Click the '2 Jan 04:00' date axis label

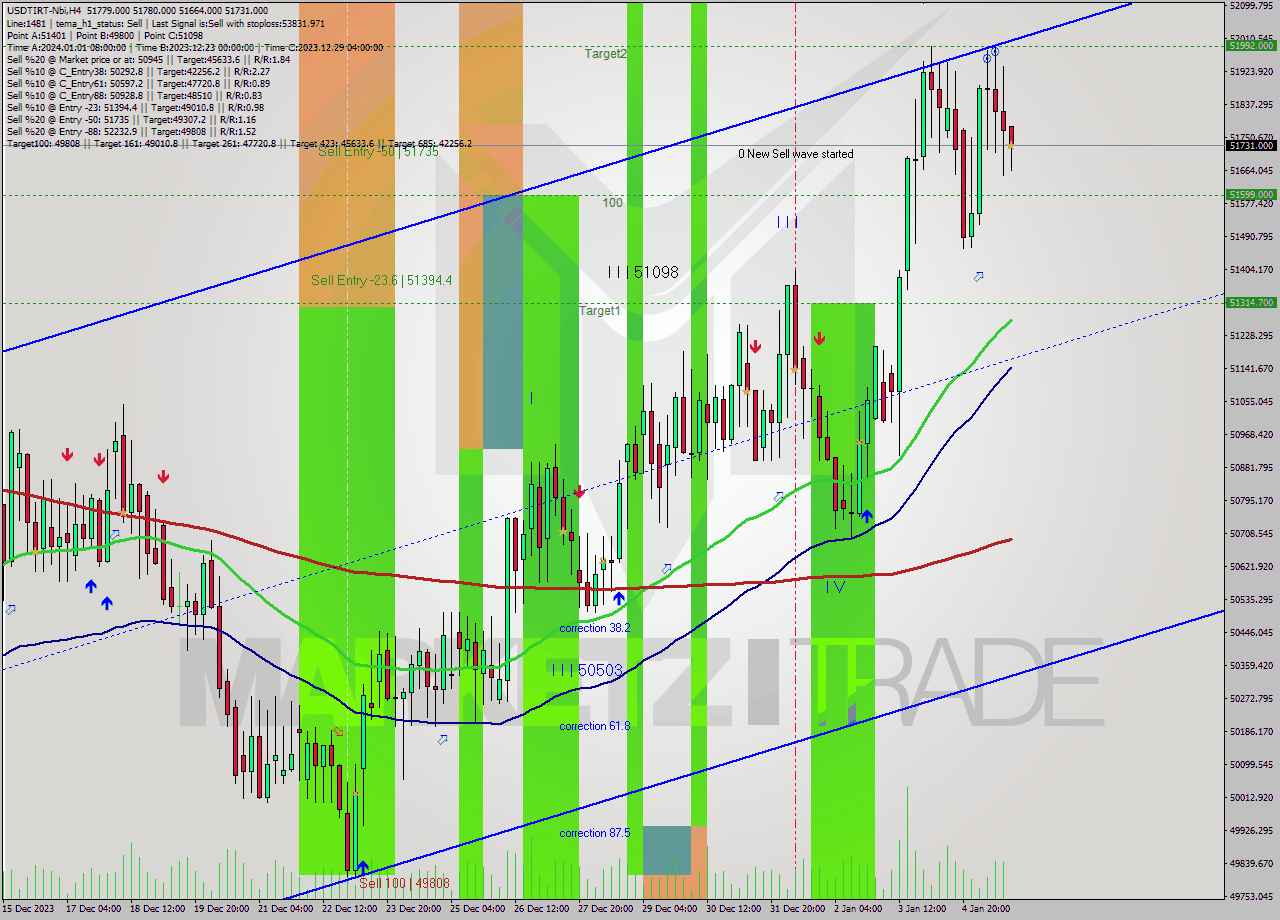pyautogui.click(x=858, y=909)
